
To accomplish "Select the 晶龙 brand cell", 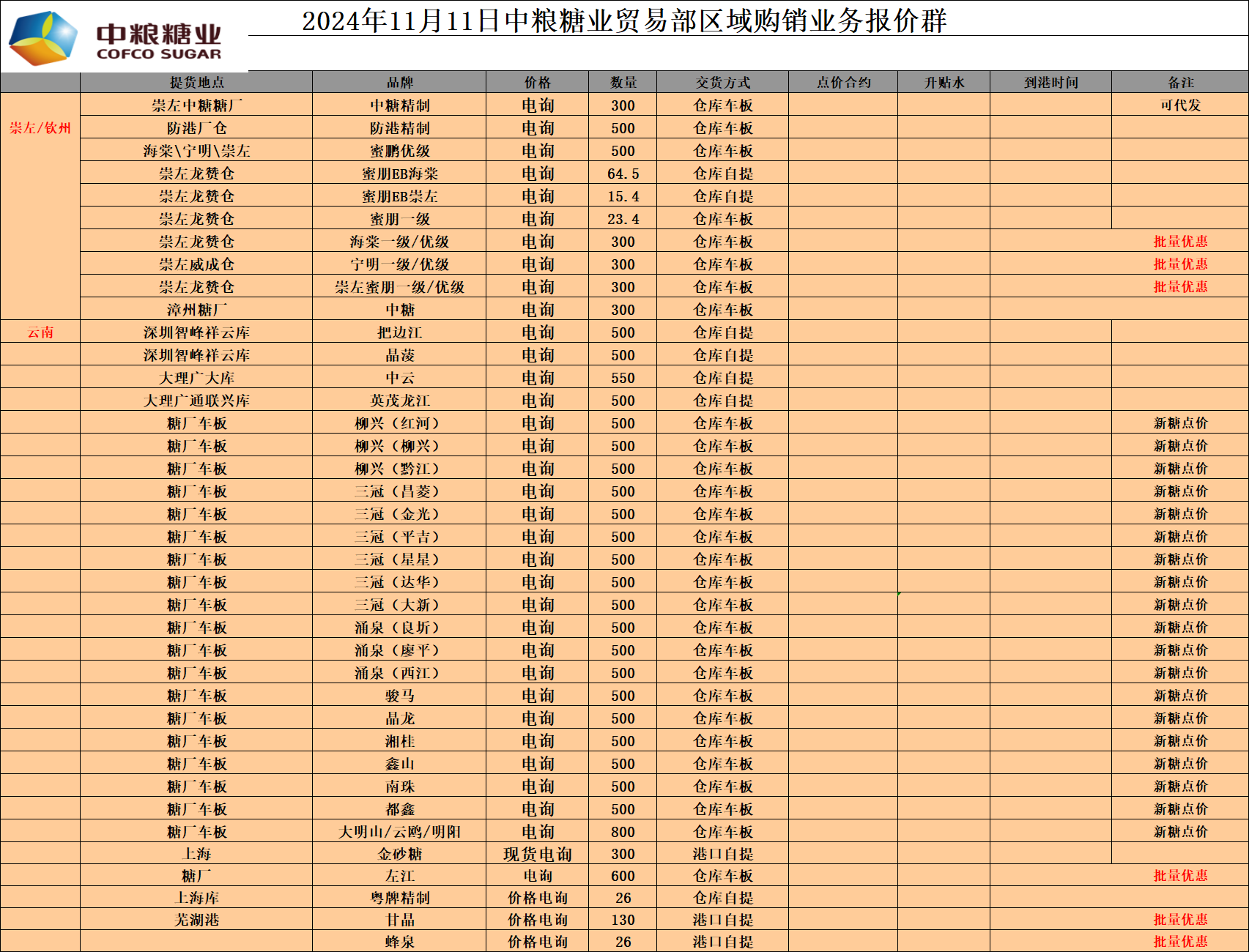I will tap(399, 718).
